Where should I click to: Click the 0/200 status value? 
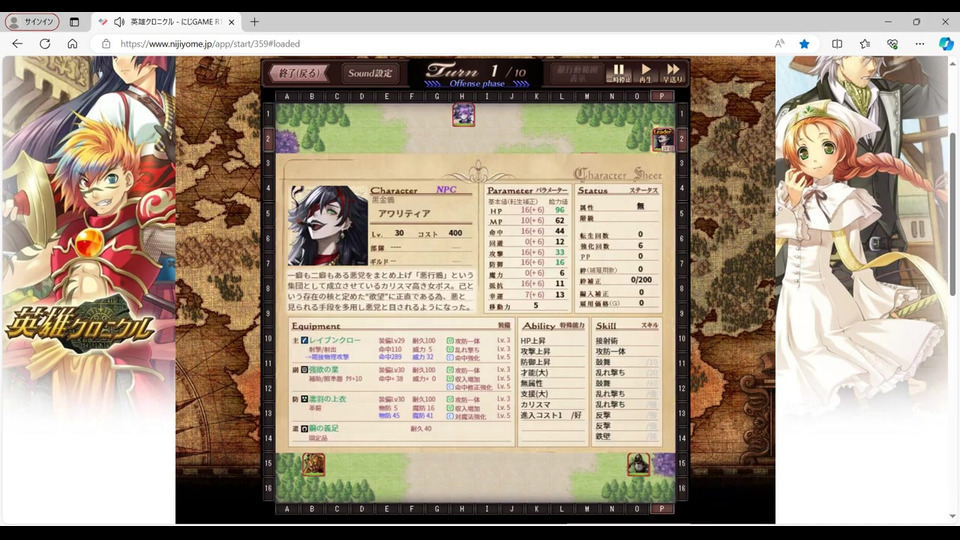(x=641, y=280)
